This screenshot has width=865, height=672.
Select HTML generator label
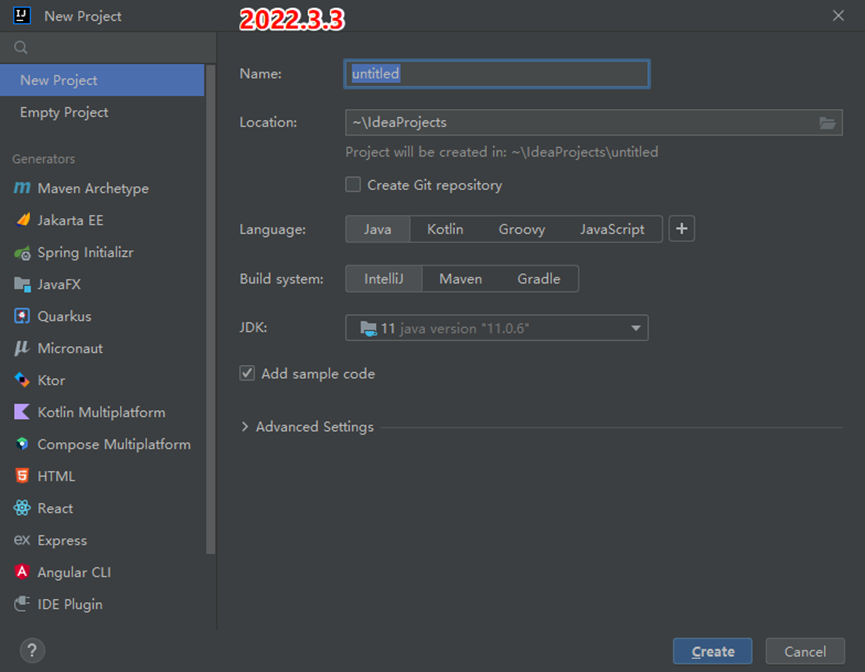click(x=56, y=476)
